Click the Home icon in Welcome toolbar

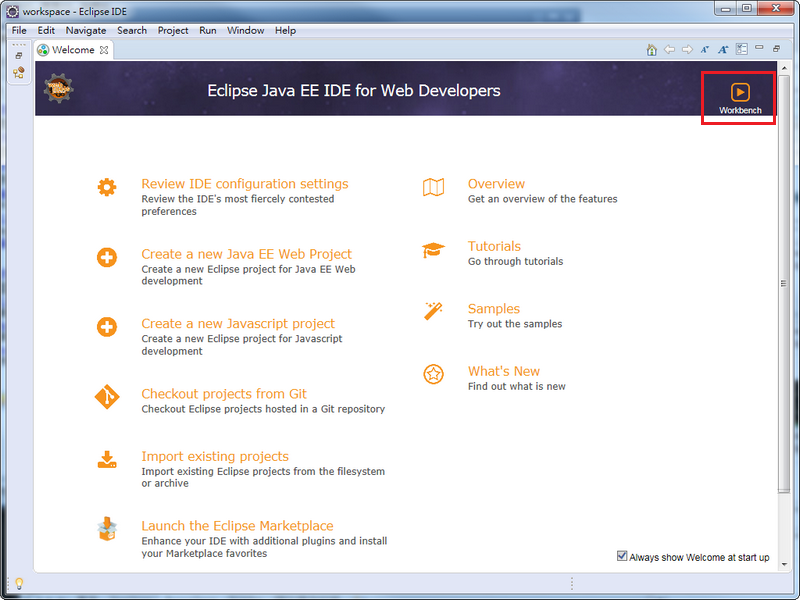(652, 49)
